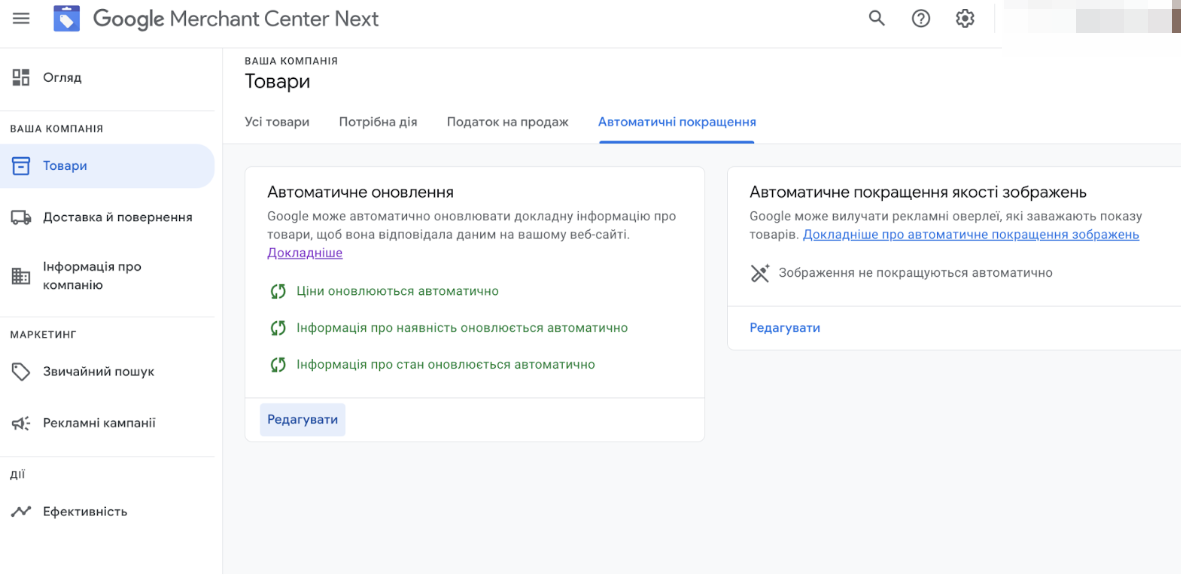
Task: Go to Огляд in sidebar
Action: [63, 78]
